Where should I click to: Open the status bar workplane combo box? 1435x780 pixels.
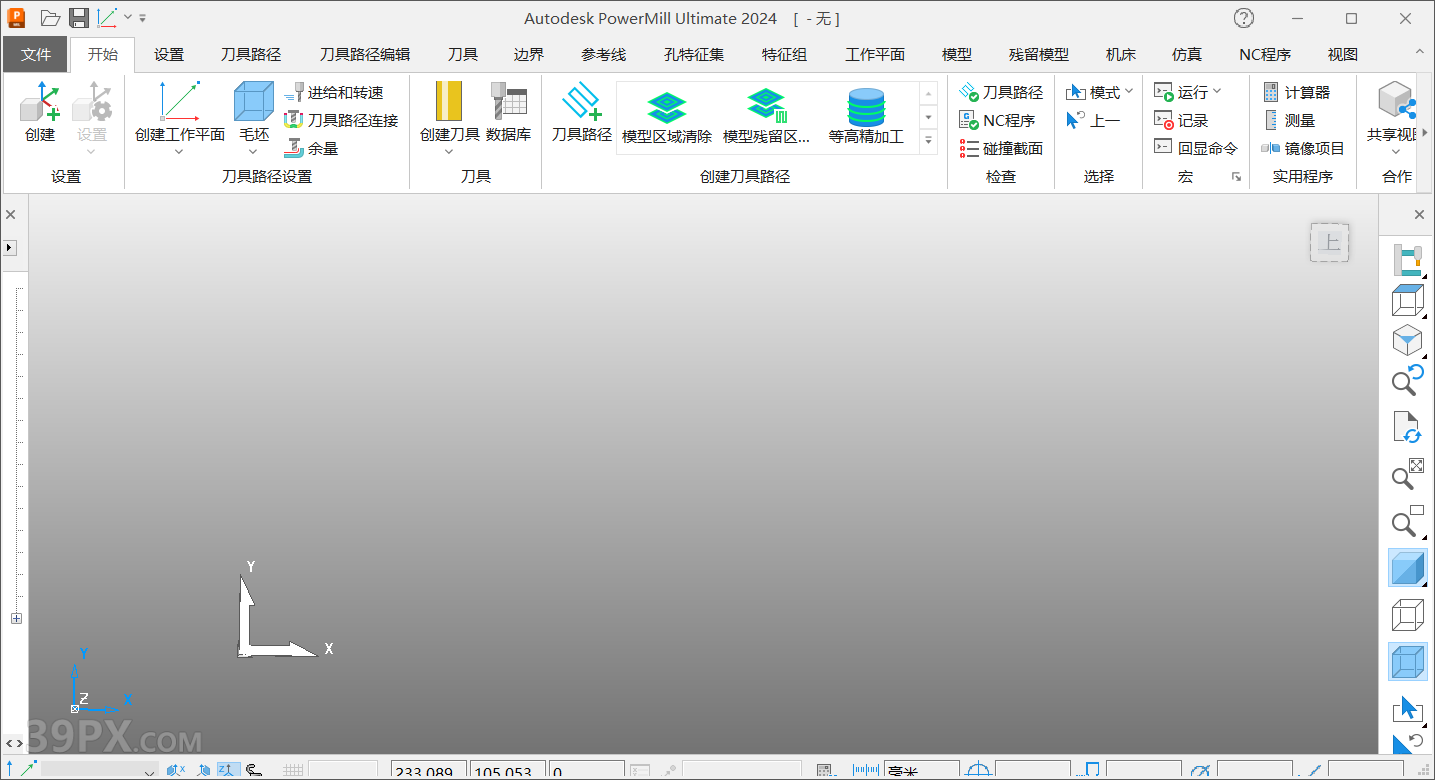[100, 770]
